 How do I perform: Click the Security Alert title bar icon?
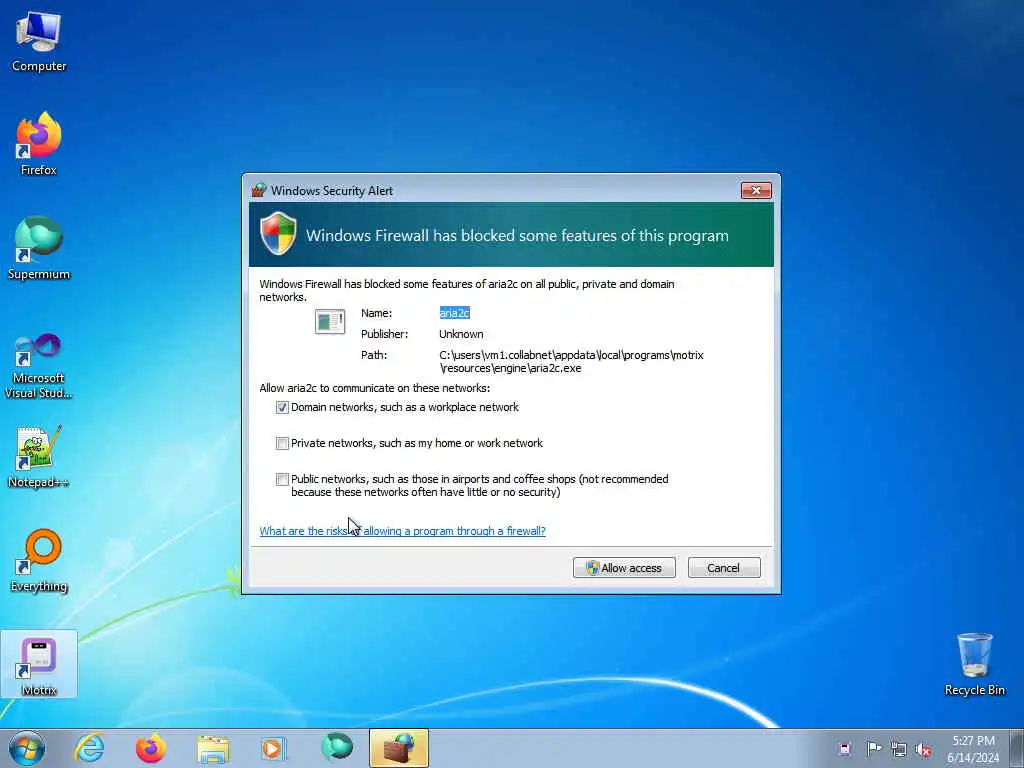tap(259, 191)
